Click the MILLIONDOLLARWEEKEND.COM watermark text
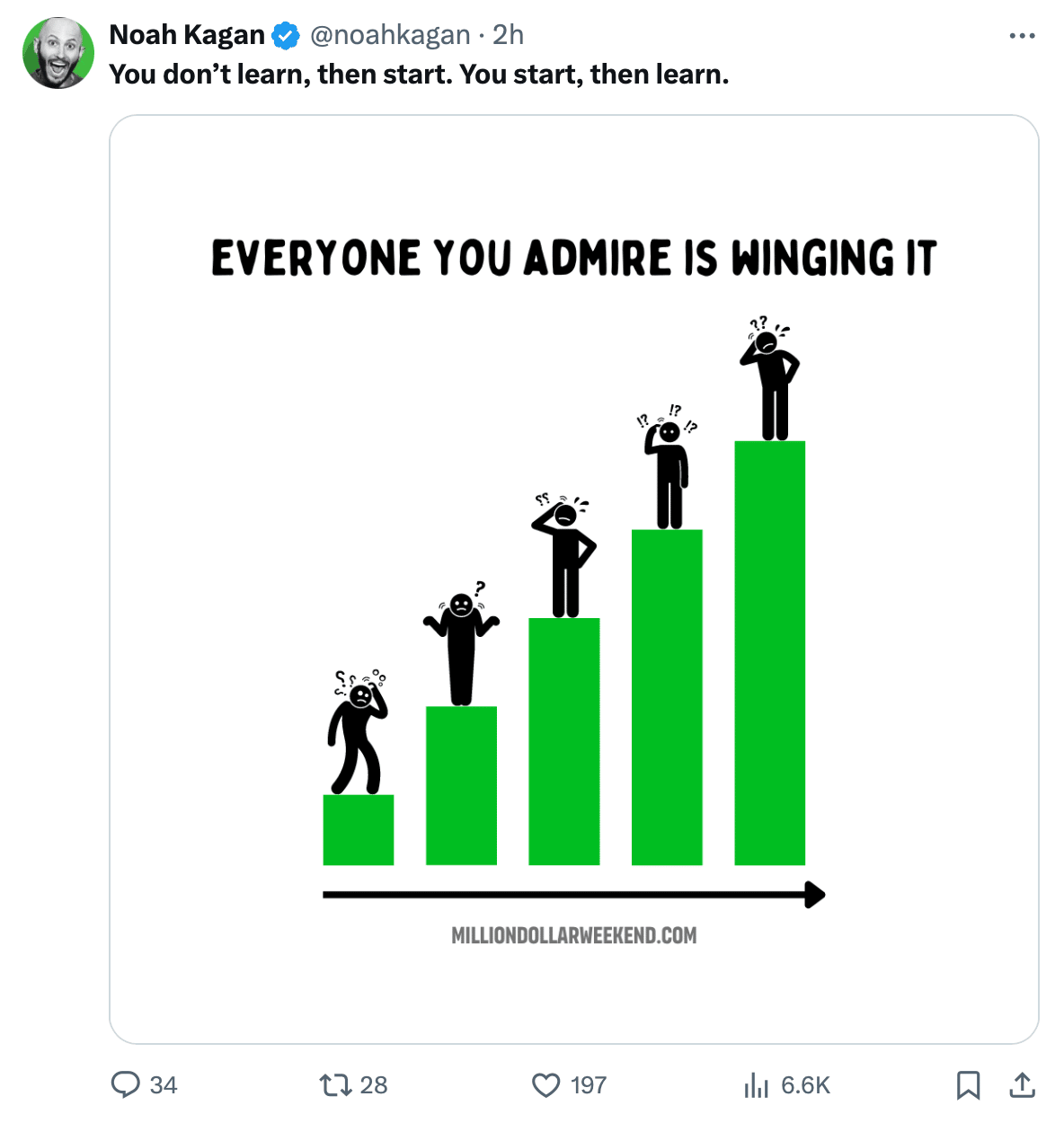The width and height of the screenshot is (1064, 1123). pyautogui.click(x=573, y=935)
